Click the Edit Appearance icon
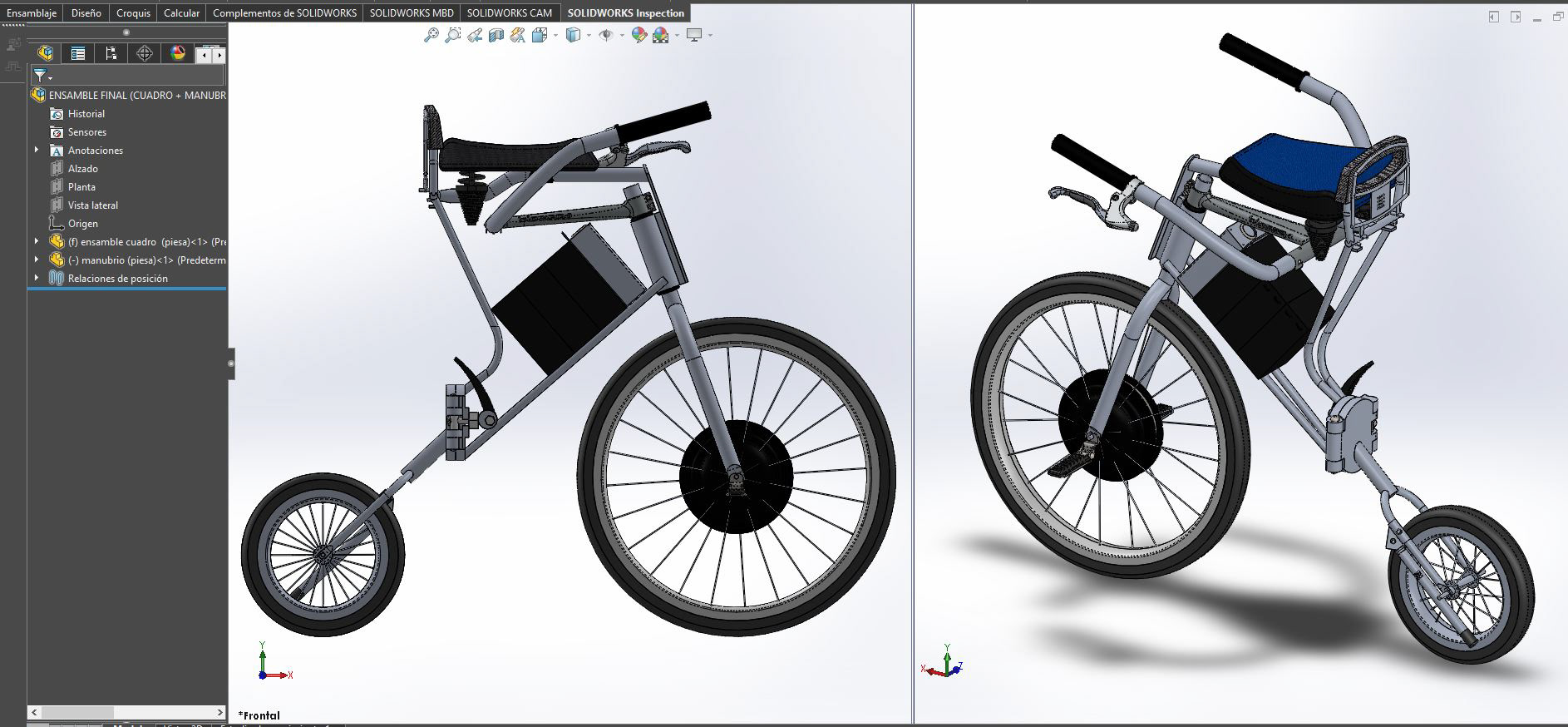Screen dimensions: 1568x727 [639, 35]
